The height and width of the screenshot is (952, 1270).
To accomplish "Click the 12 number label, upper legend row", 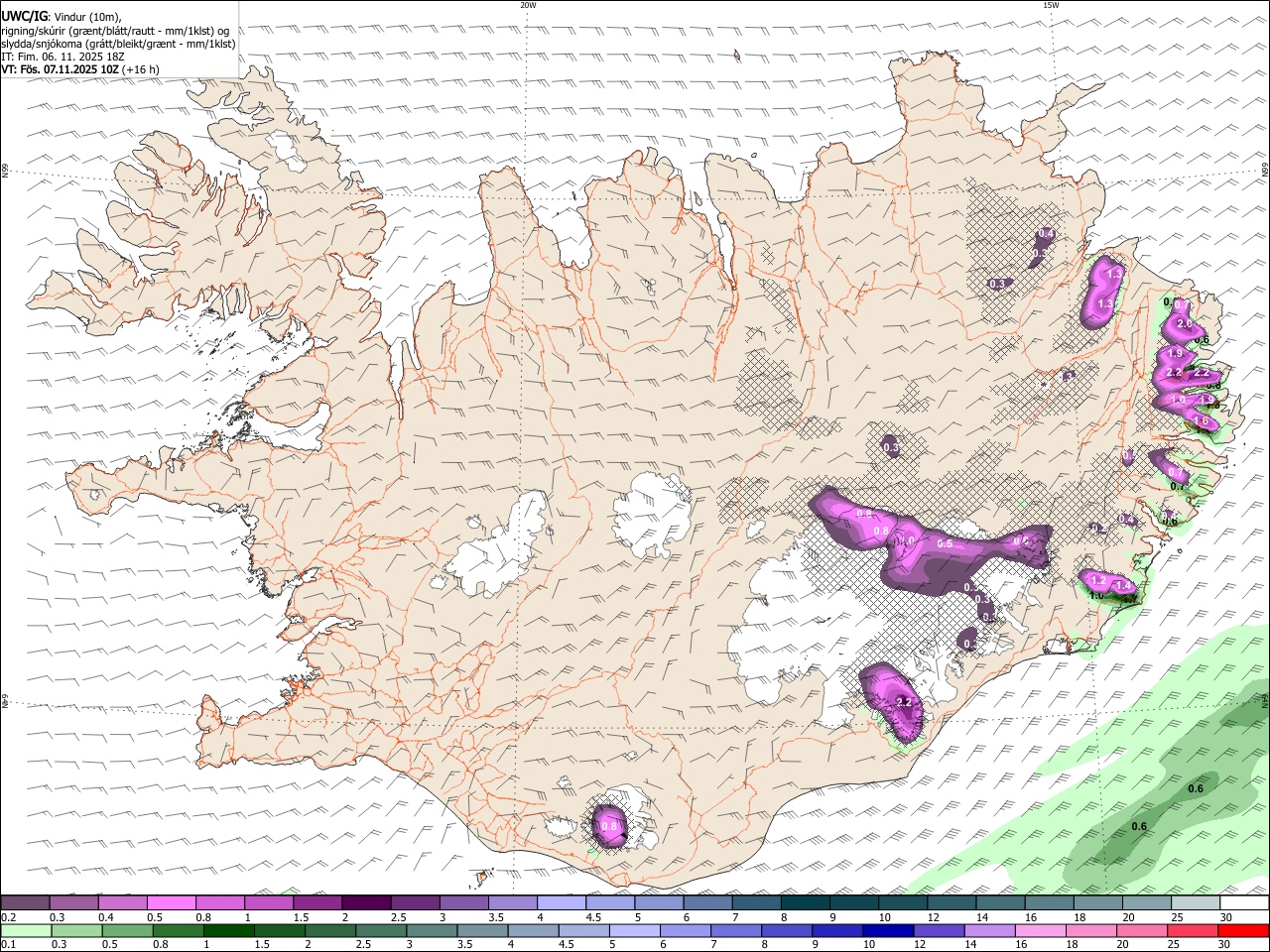I will pos(933,917).
